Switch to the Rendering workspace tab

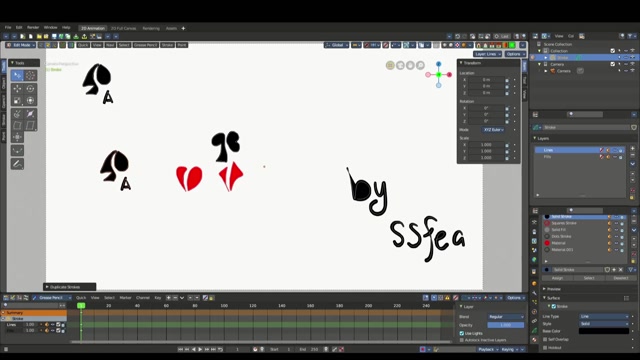click(x=151, y=28)
